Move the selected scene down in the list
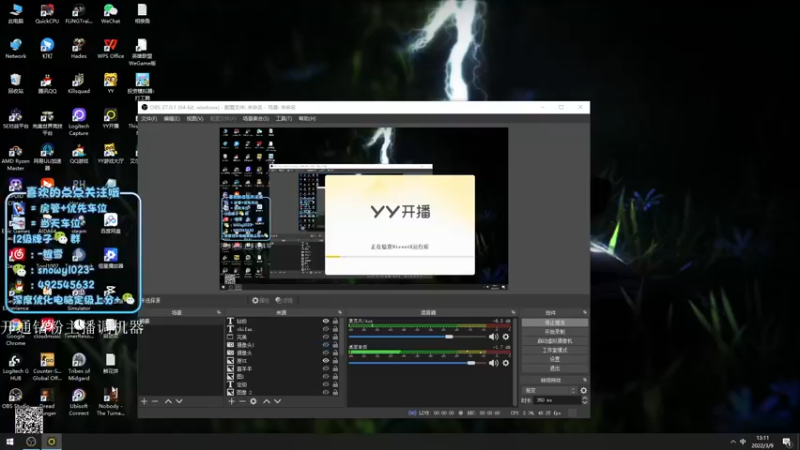The image size is (800, 450). pos(179,402)
